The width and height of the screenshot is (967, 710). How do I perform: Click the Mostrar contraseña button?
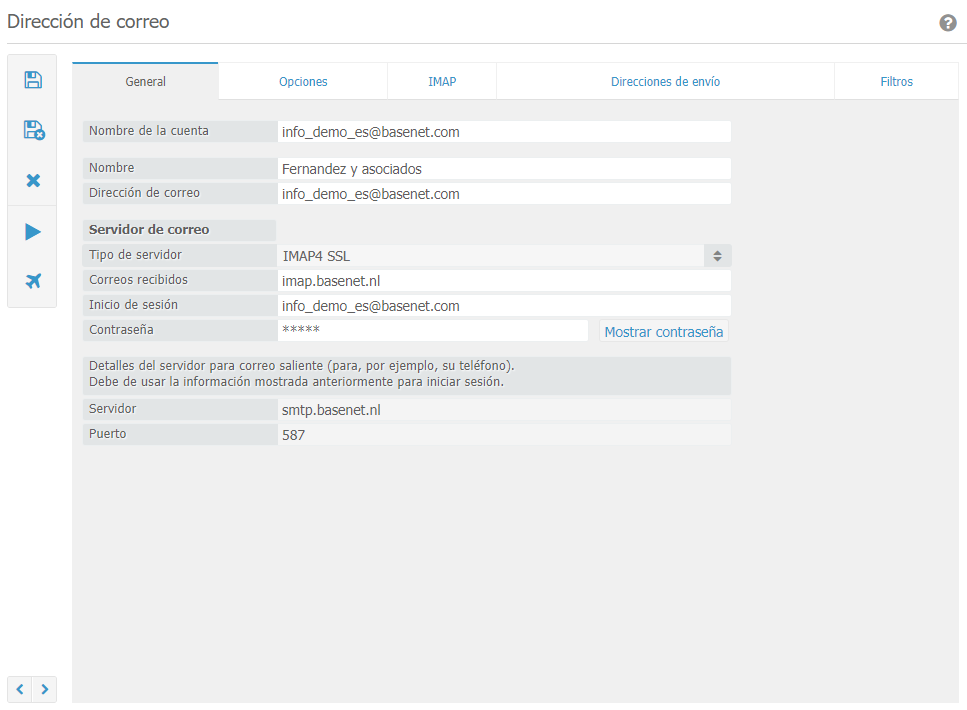point(663,331)
